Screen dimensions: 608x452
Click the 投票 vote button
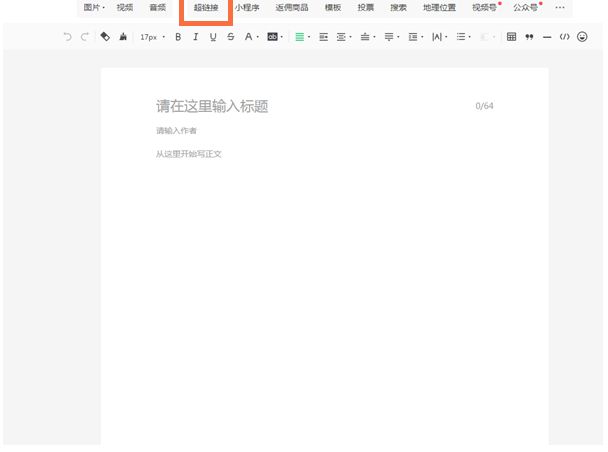pos(366,7)
